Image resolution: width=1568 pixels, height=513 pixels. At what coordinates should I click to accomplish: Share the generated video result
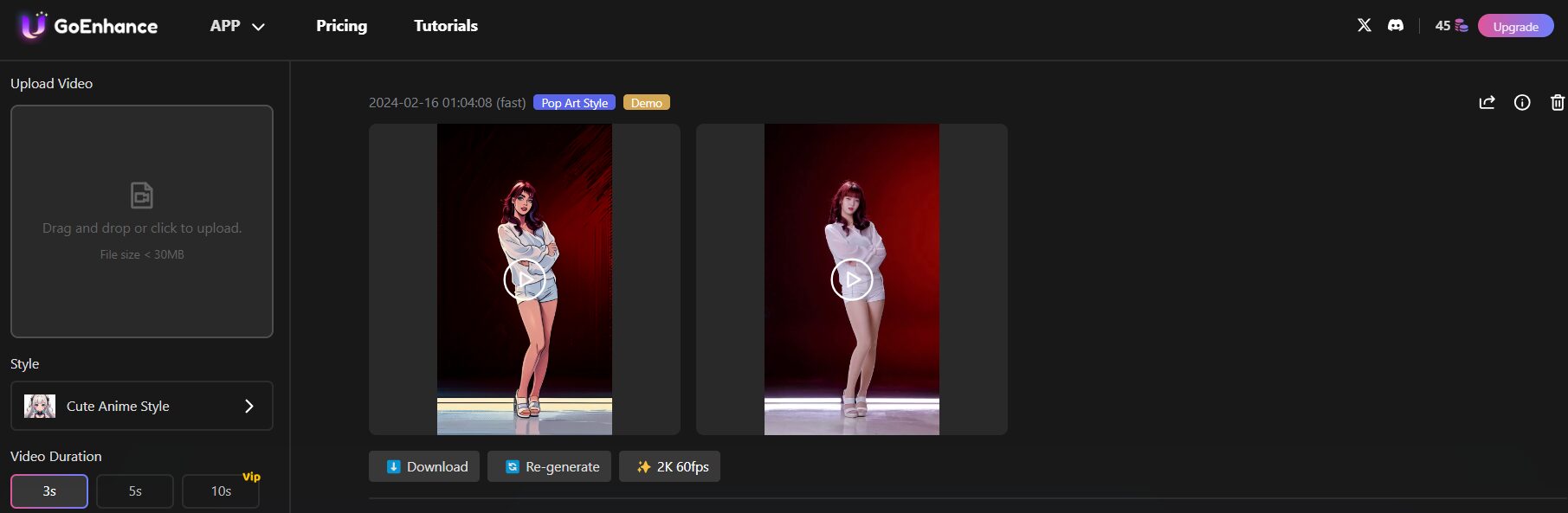[x=1487, y=103]
